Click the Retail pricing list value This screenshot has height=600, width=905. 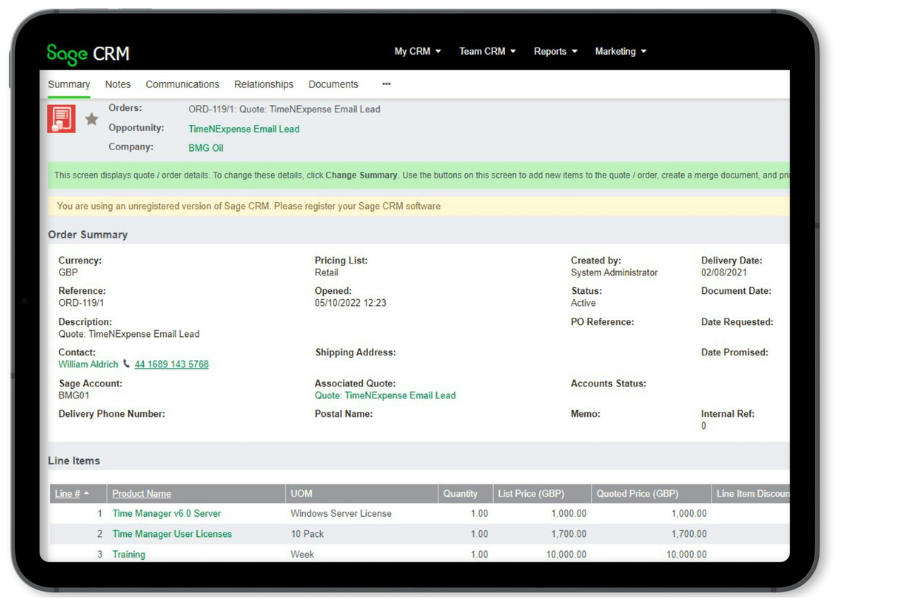coord(326,273)
